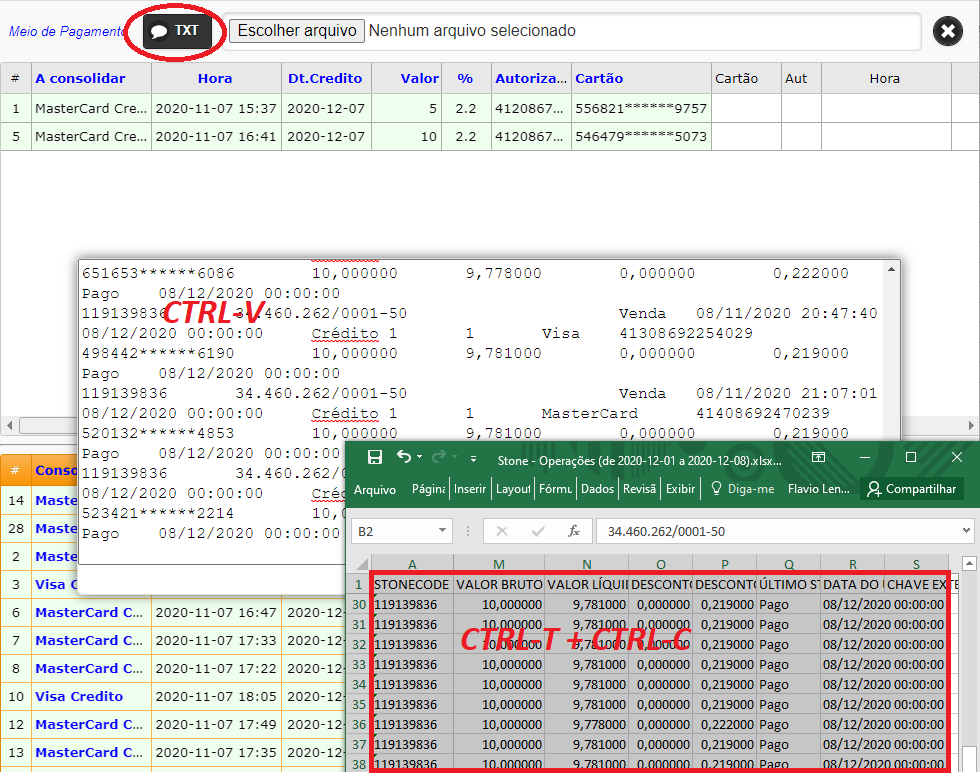Close the payment panel with the X icon

[x=948, y=31]
